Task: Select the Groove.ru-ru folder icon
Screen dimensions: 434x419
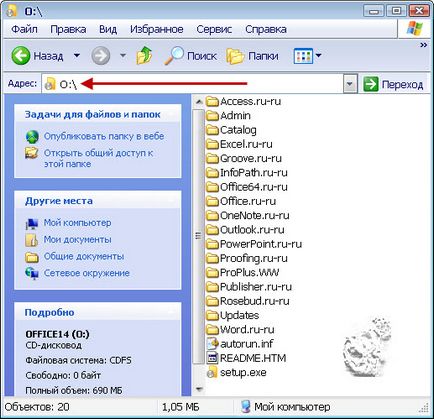Action: pyautogui.click(x=212, y=159)
